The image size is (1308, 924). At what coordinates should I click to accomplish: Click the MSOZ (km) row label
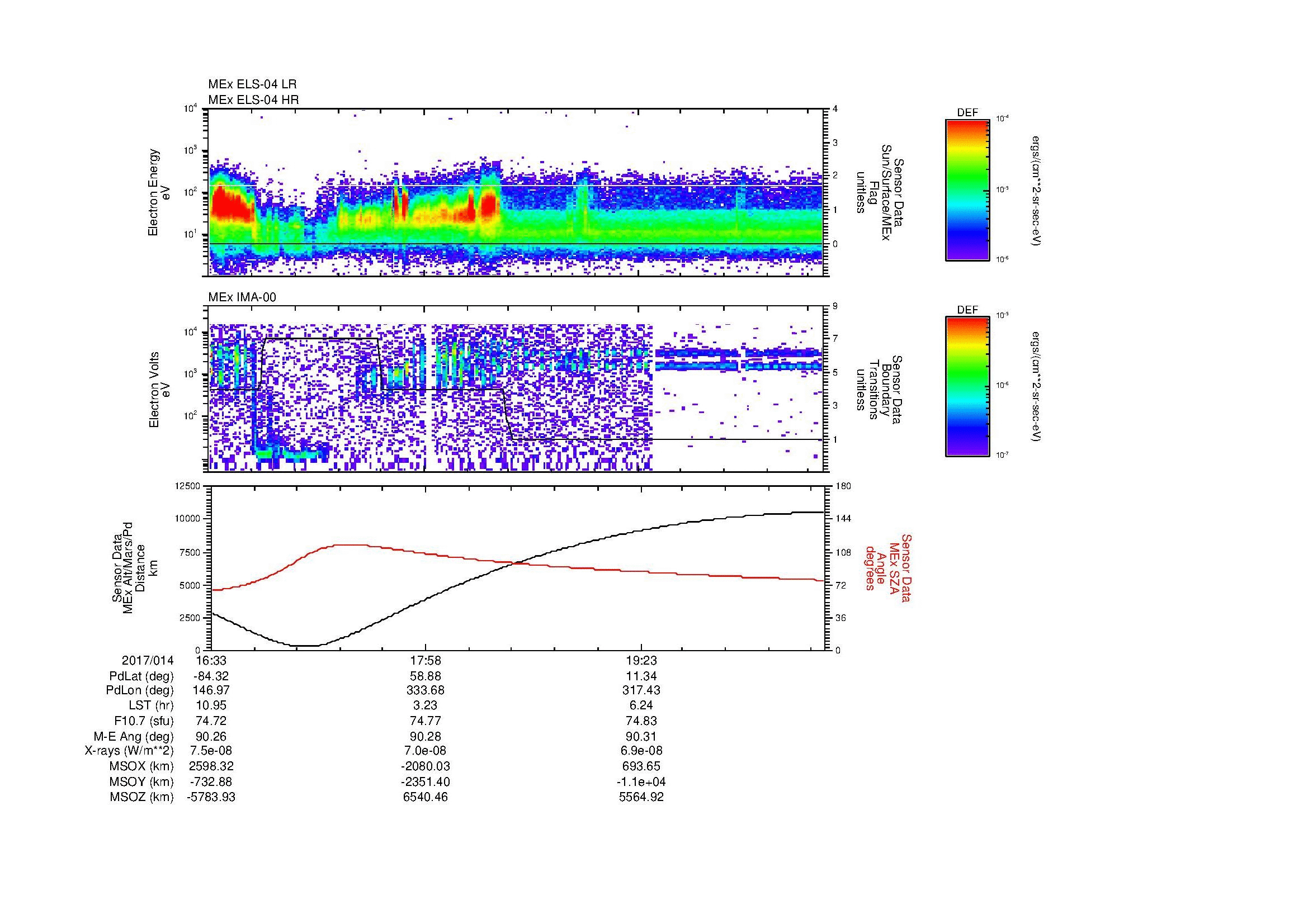(142, 797)
